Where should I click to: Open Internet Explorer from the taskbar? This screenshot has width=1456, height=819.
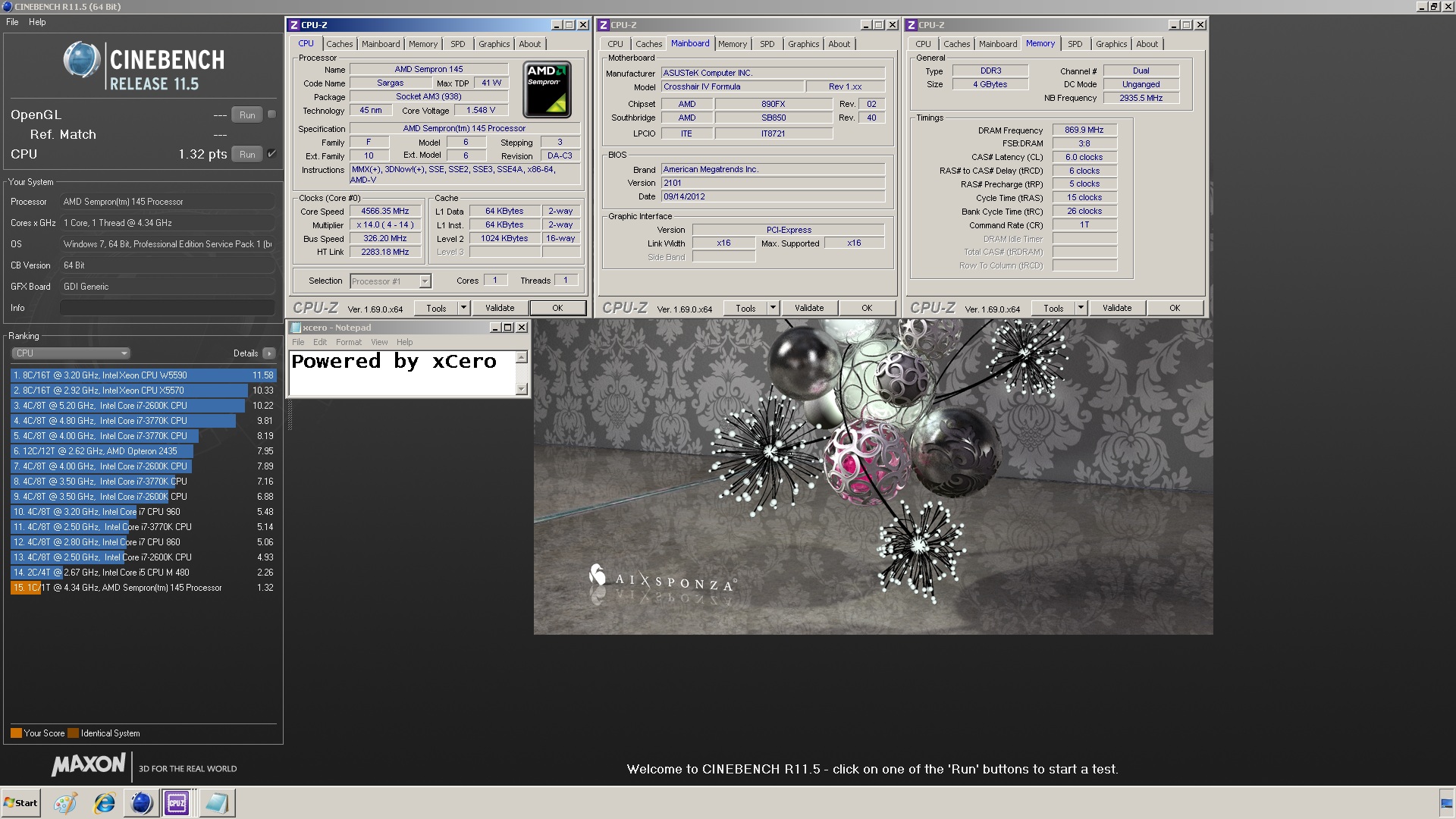[x=104, y=803]
